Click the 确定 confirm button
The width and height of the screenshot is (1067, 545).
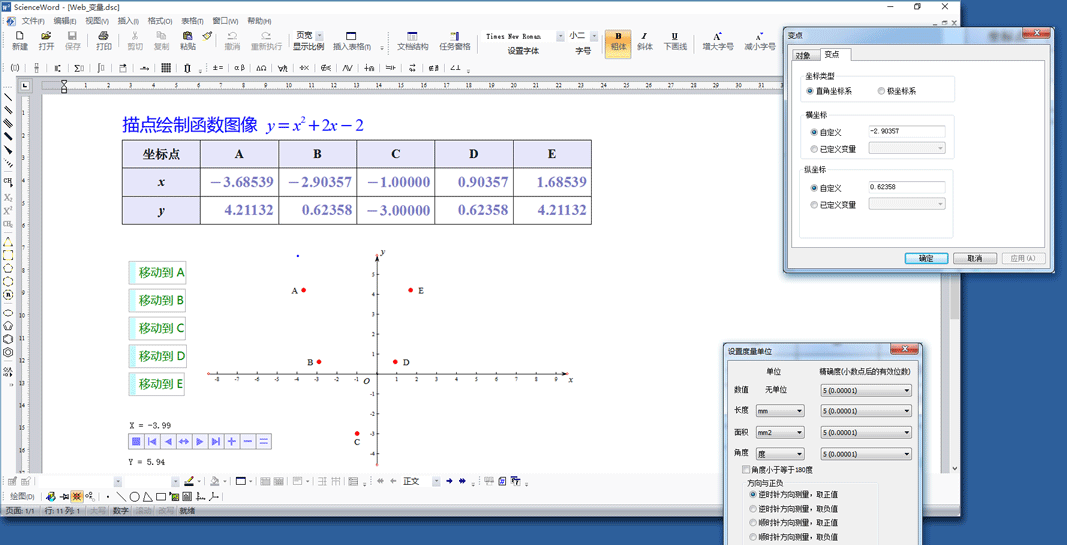(x=926, y=258)
